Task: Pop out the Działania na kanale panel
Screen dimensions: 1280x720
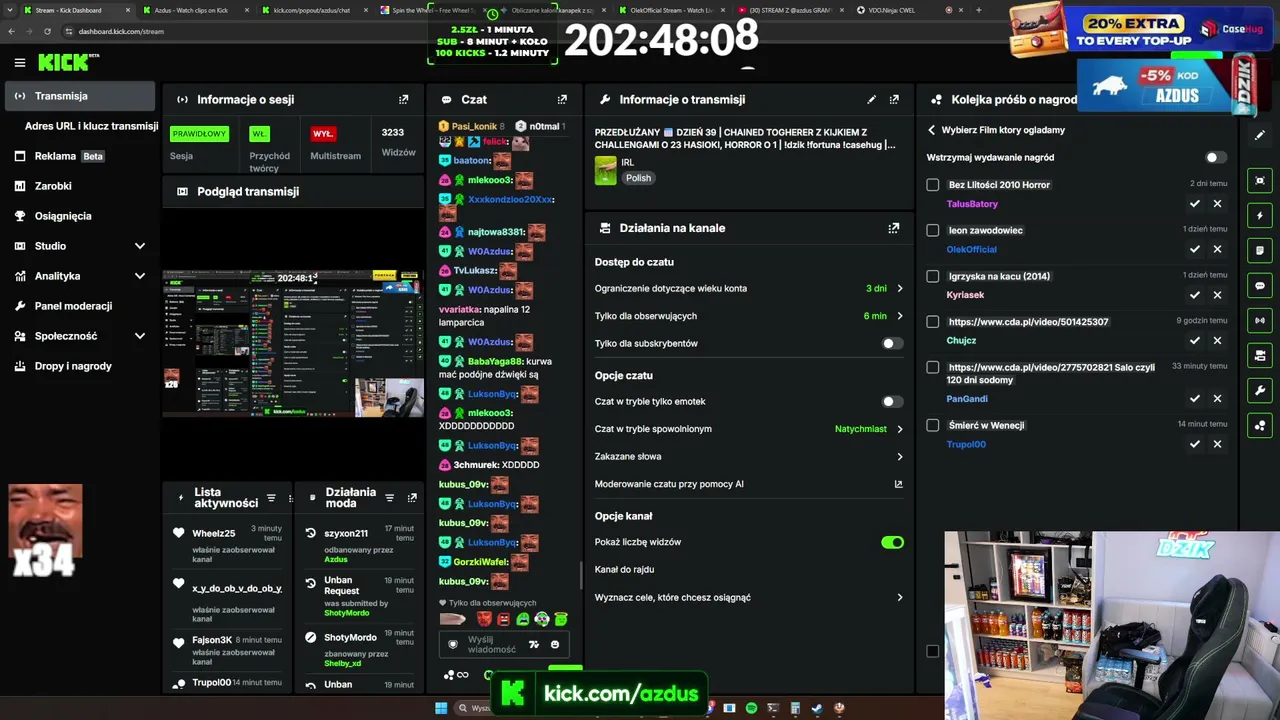Action: pyautogui.click(x=894, y=228)
